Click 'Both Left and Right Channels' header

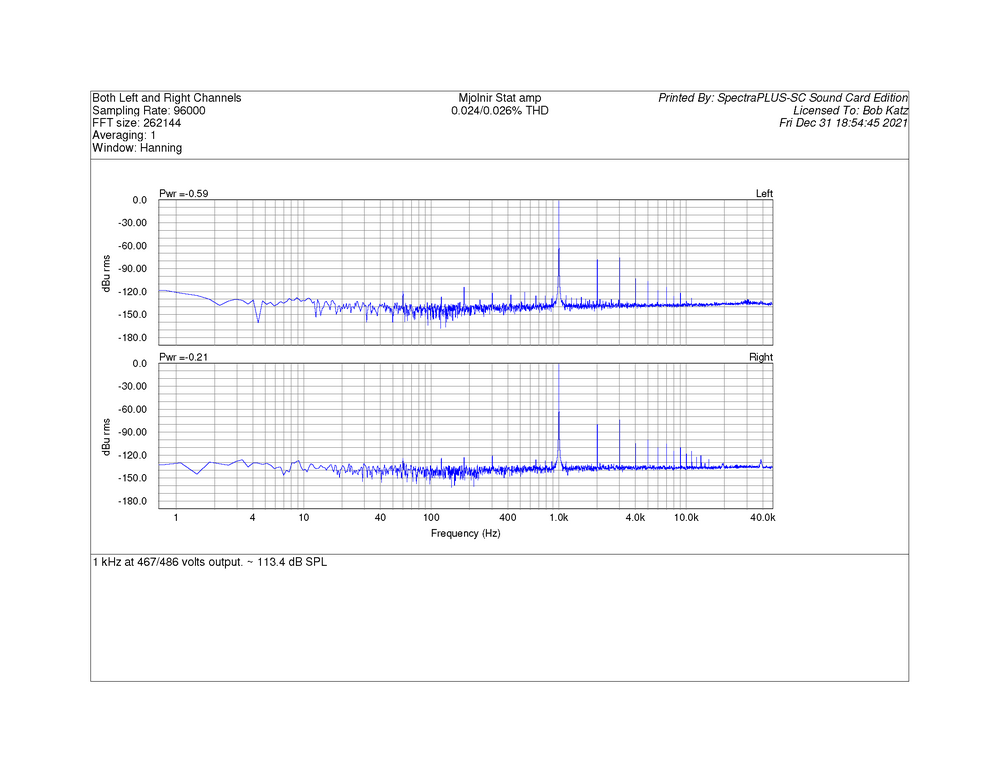click(x=166, y=98)
